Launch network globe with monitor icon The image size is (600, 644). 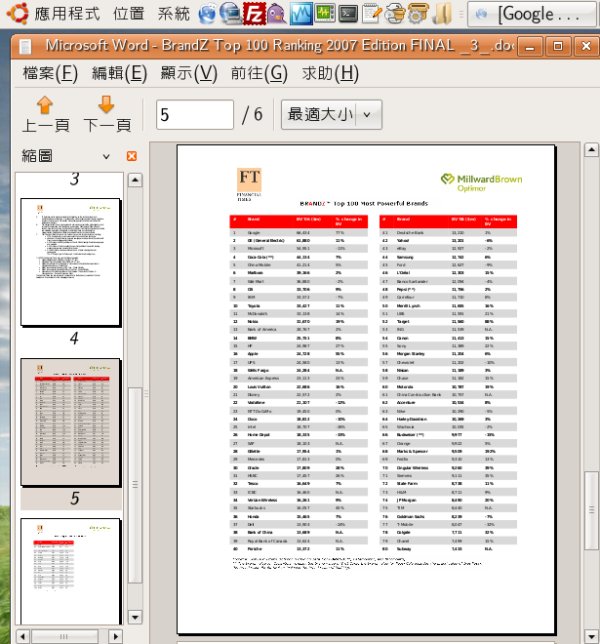230,13
